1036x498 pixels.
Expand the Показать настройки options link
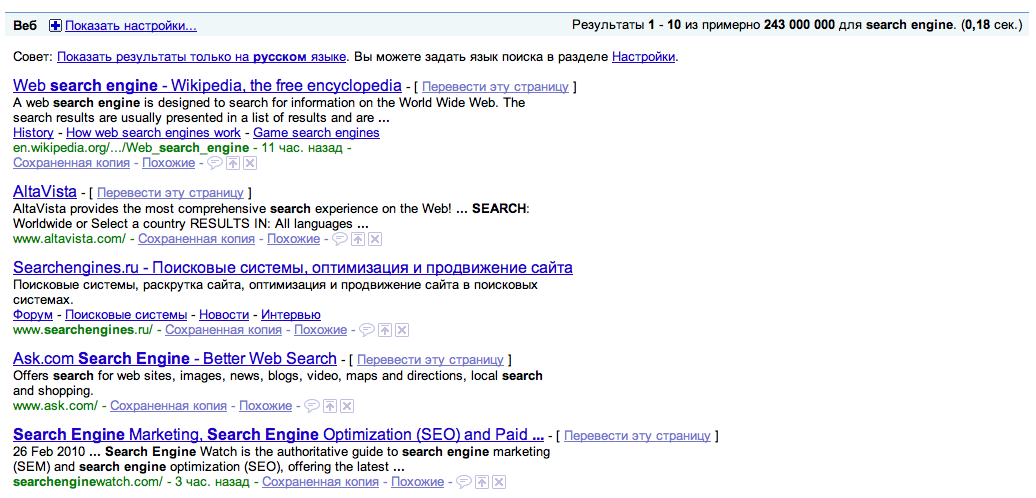point(131,26)
